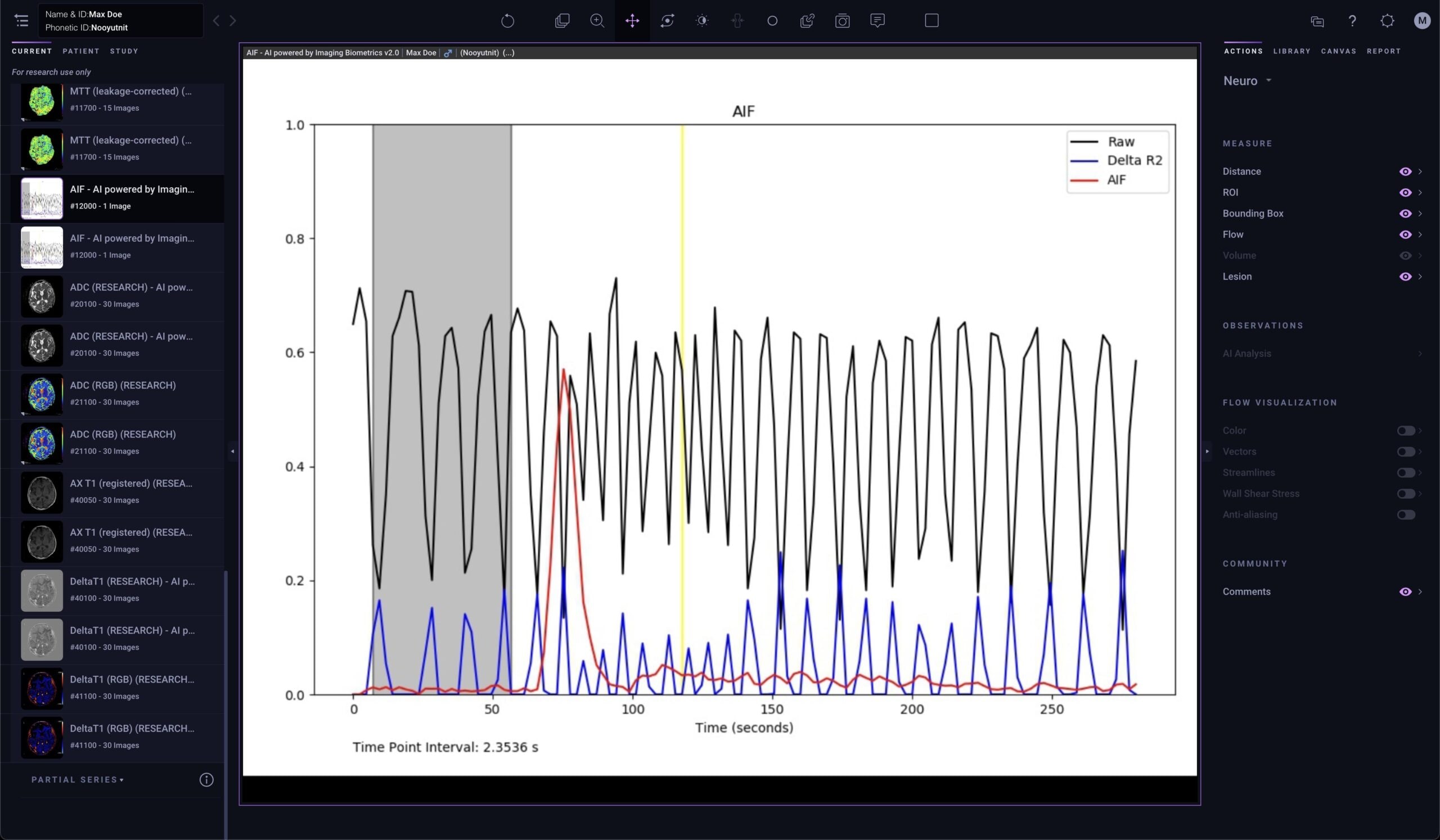
Task: Switch to the LIBRARY tab
Action: (x=1291, y=51)
